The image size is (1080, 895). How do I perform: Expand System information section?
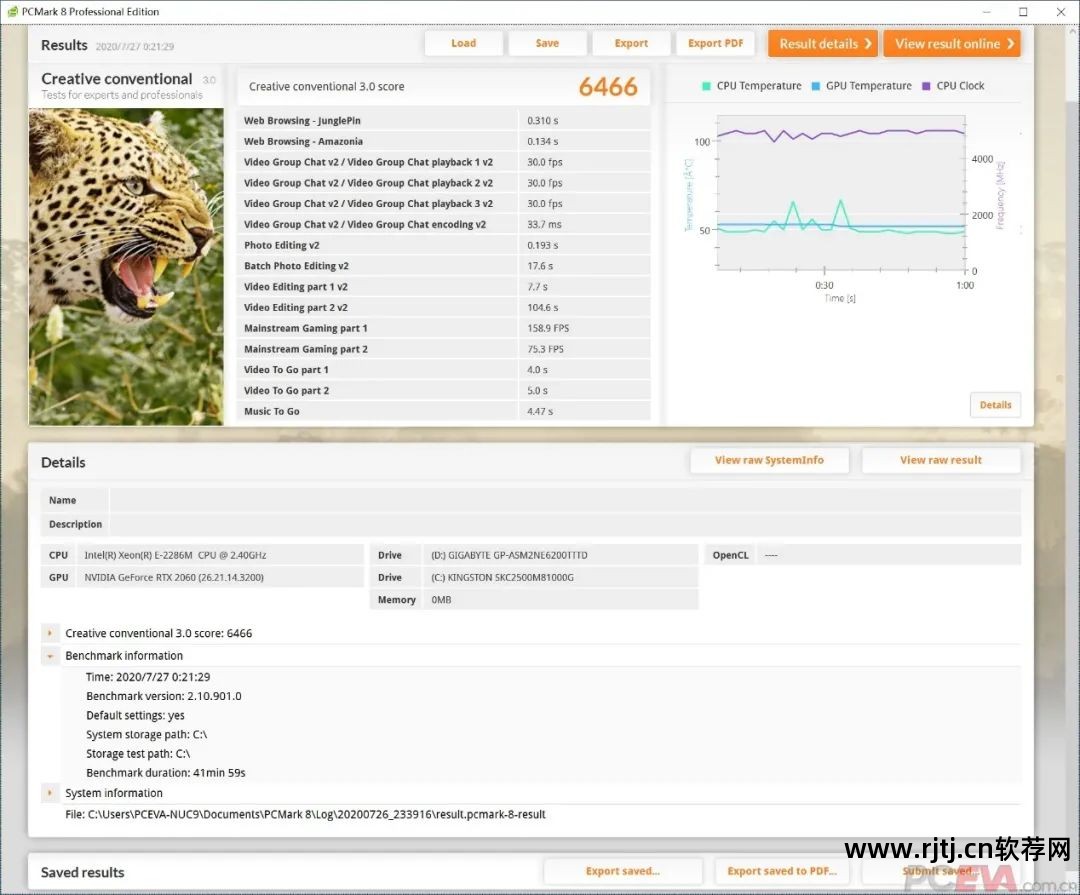tap(50, 793)
